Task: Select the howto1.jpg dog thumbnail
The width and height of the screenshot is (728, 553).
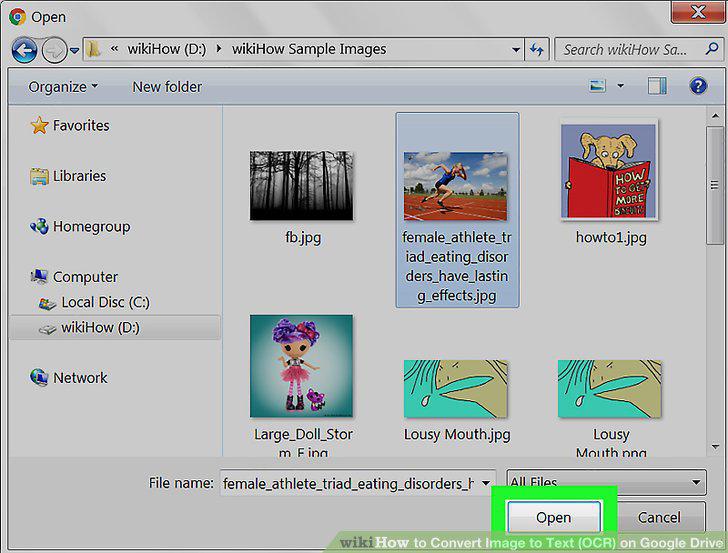Action: click(x=609, y=171)
